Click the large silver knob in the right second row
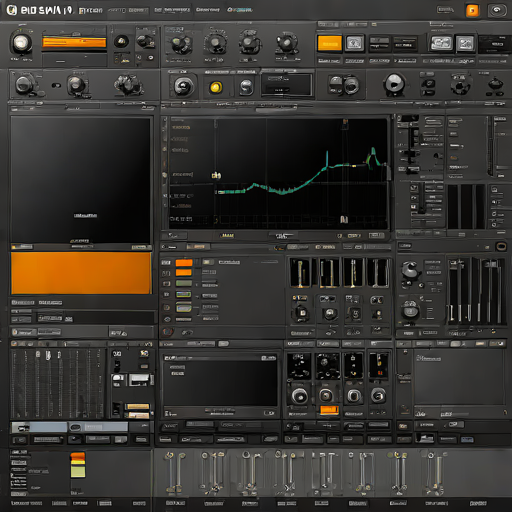 coord(394,84)
